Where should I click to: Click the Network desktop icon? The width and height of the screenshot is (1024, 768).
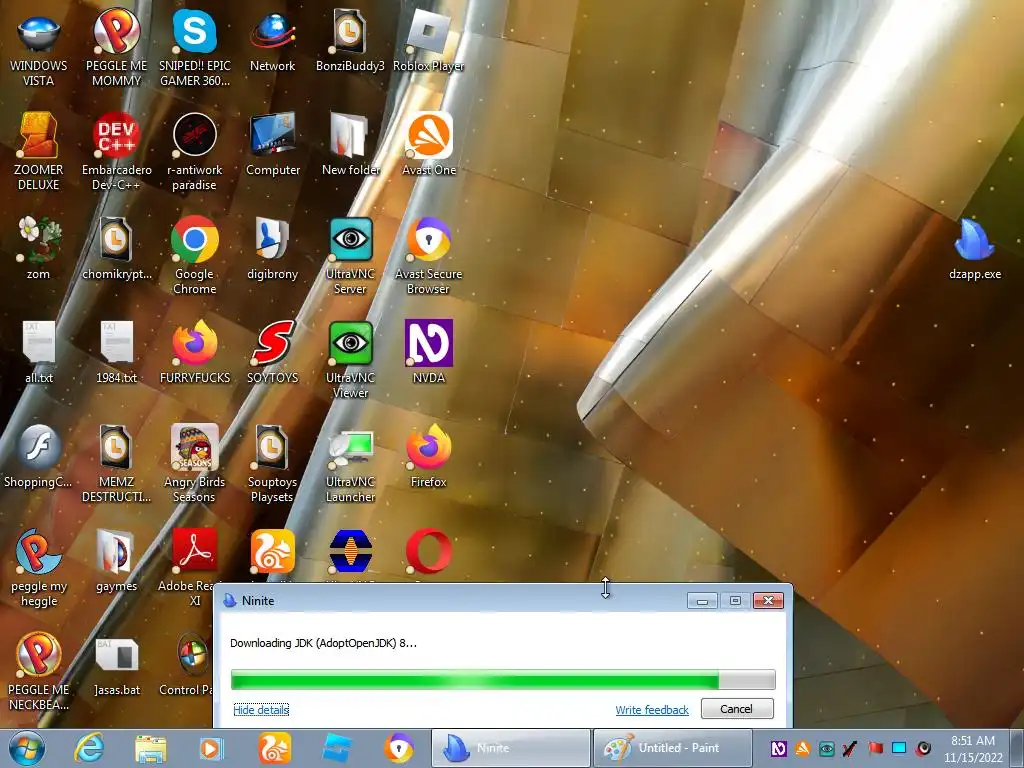point(272,40)
